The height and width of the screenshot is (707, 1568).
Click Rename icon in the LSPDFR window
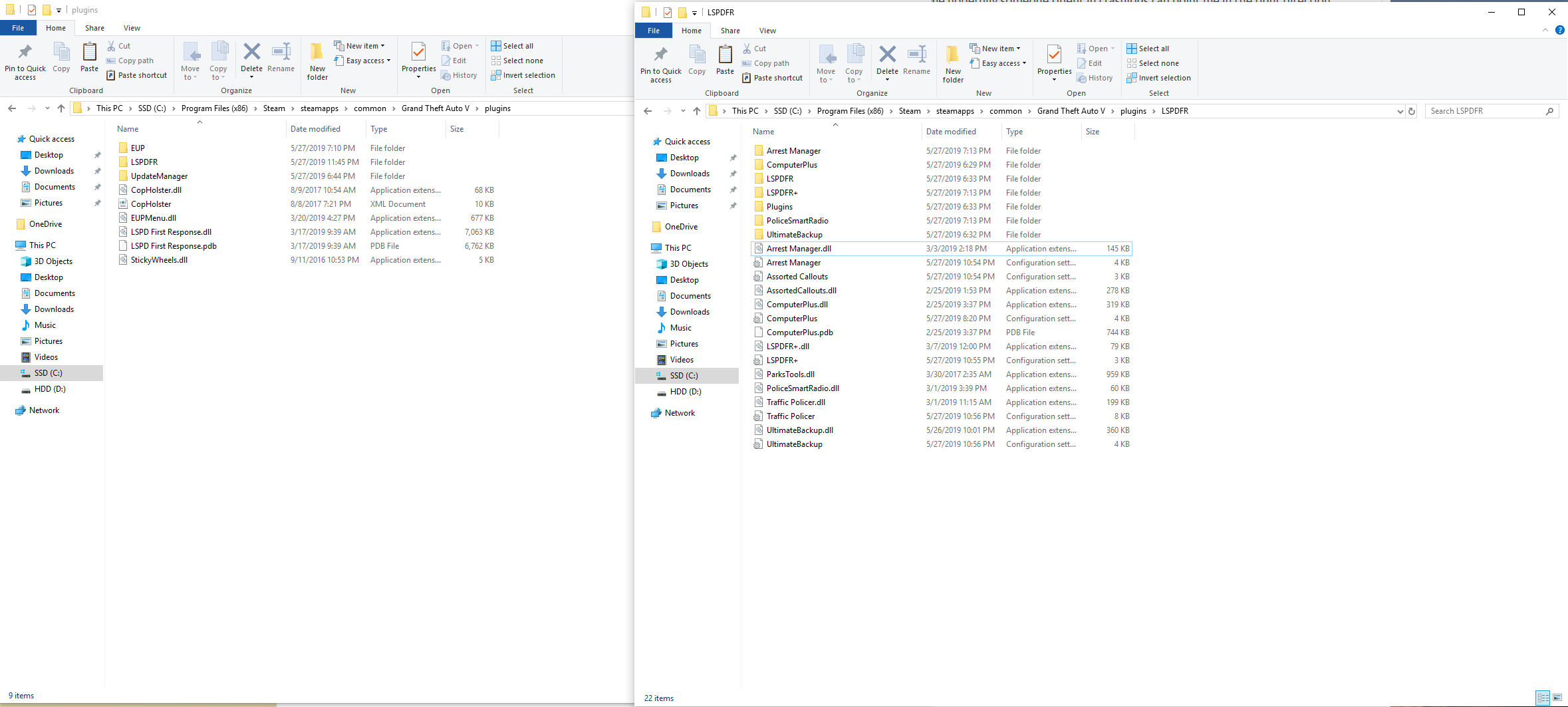point(916,61)
